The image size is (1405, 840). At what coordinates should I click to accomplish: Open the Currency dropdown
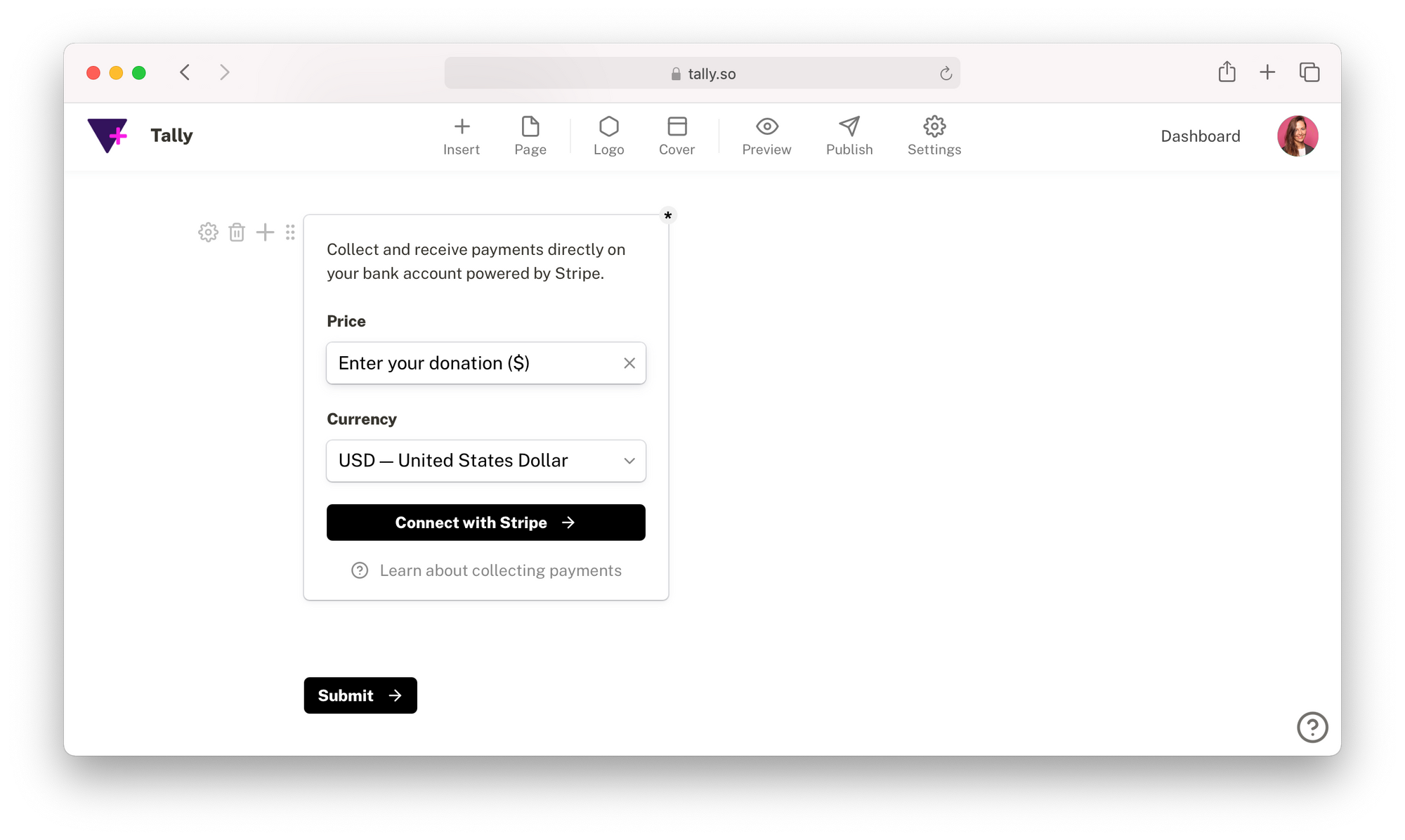486,461
